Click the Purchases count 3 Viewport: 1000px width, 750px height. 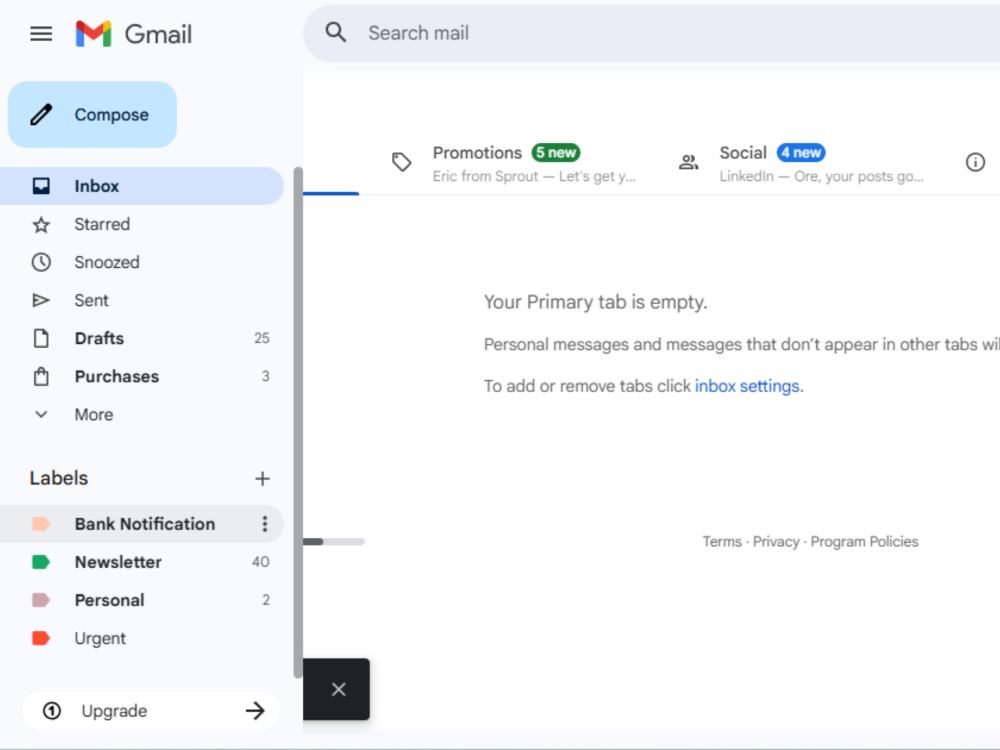[x=265, y=376]
